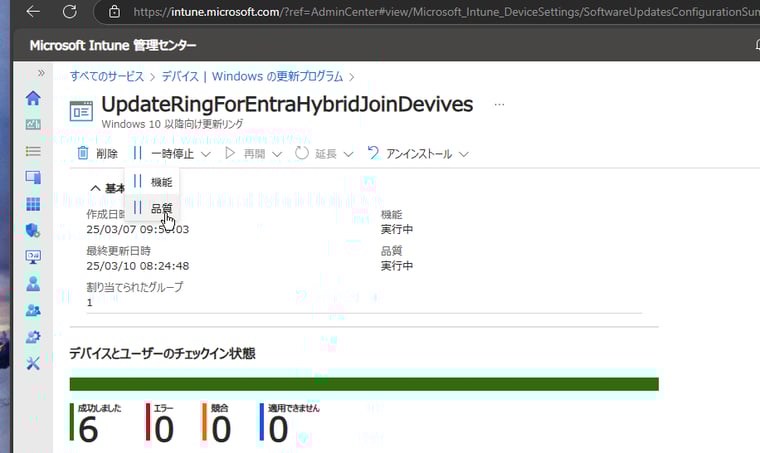Open the 一時停止 pause dropdown

coord(172,154)
